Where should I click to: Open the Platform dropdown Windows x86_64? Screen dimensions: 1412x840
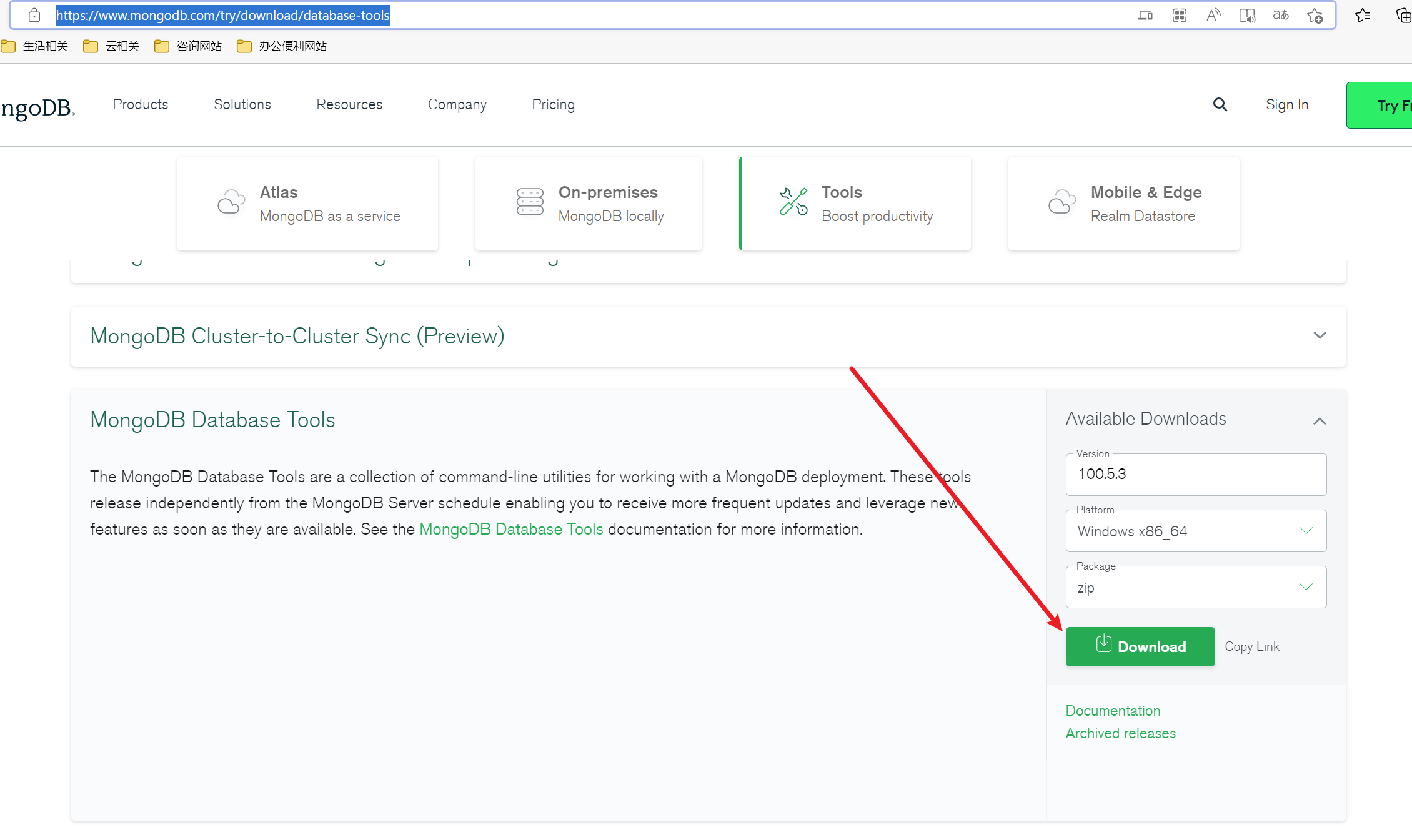pyautogui.click(x=1196, y=531)
